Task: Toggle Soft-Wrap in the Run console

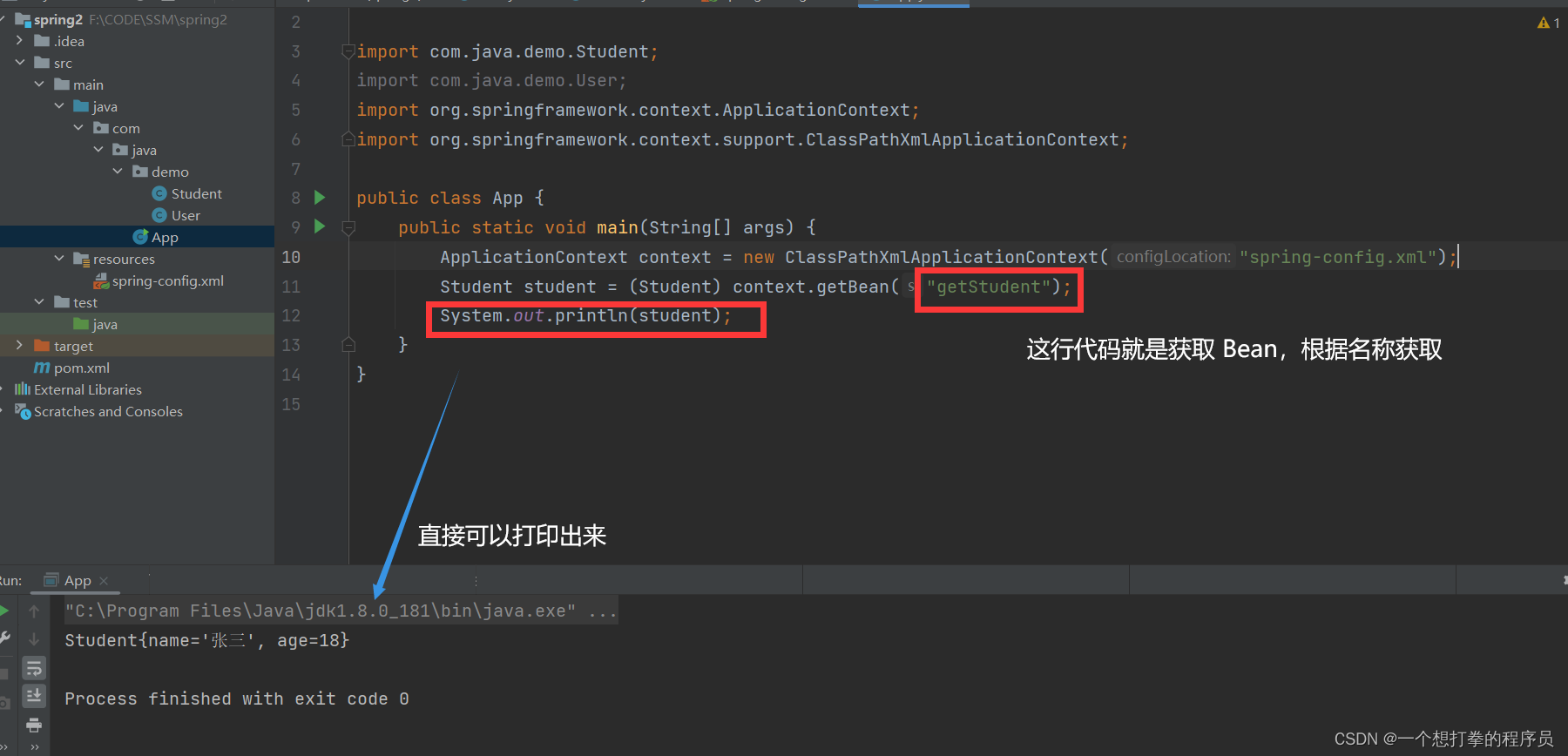Action: [34, 668]
